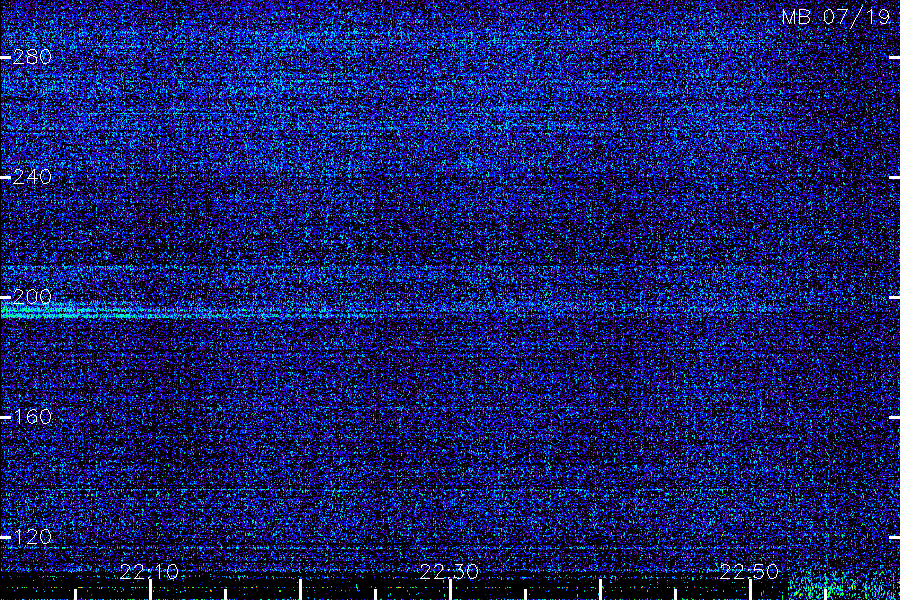Click the 22:50 time axis label

pos(750,572)
